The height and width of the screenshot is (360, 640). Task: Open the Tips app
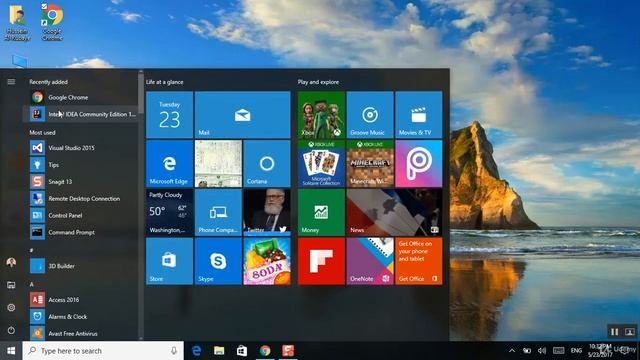coord(80,164)
